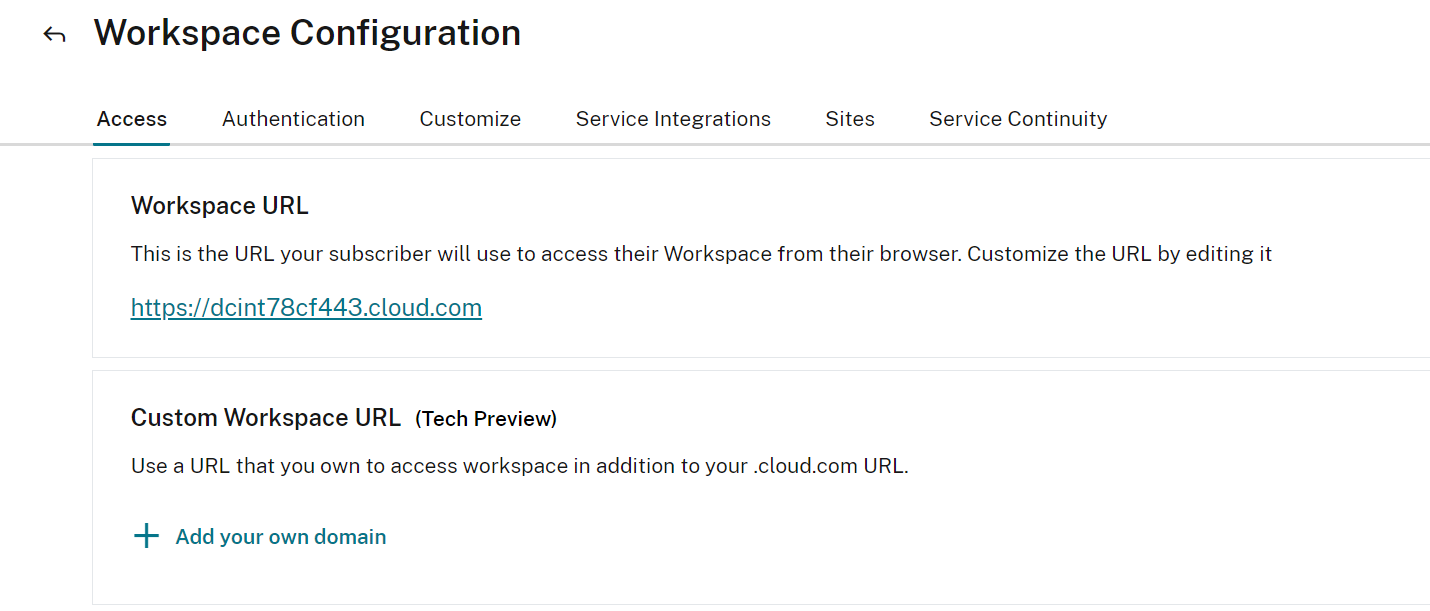Click the Workspace Configuration page title

click(307, 33)
